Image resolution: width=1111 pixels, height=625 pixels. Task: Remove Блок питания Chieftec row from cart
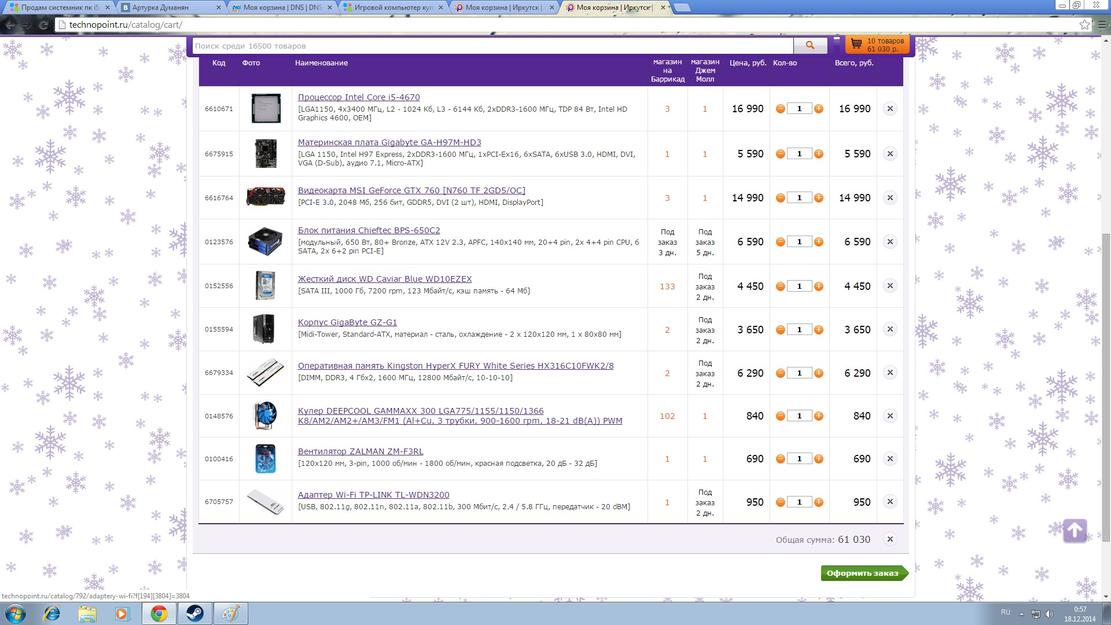890,242
